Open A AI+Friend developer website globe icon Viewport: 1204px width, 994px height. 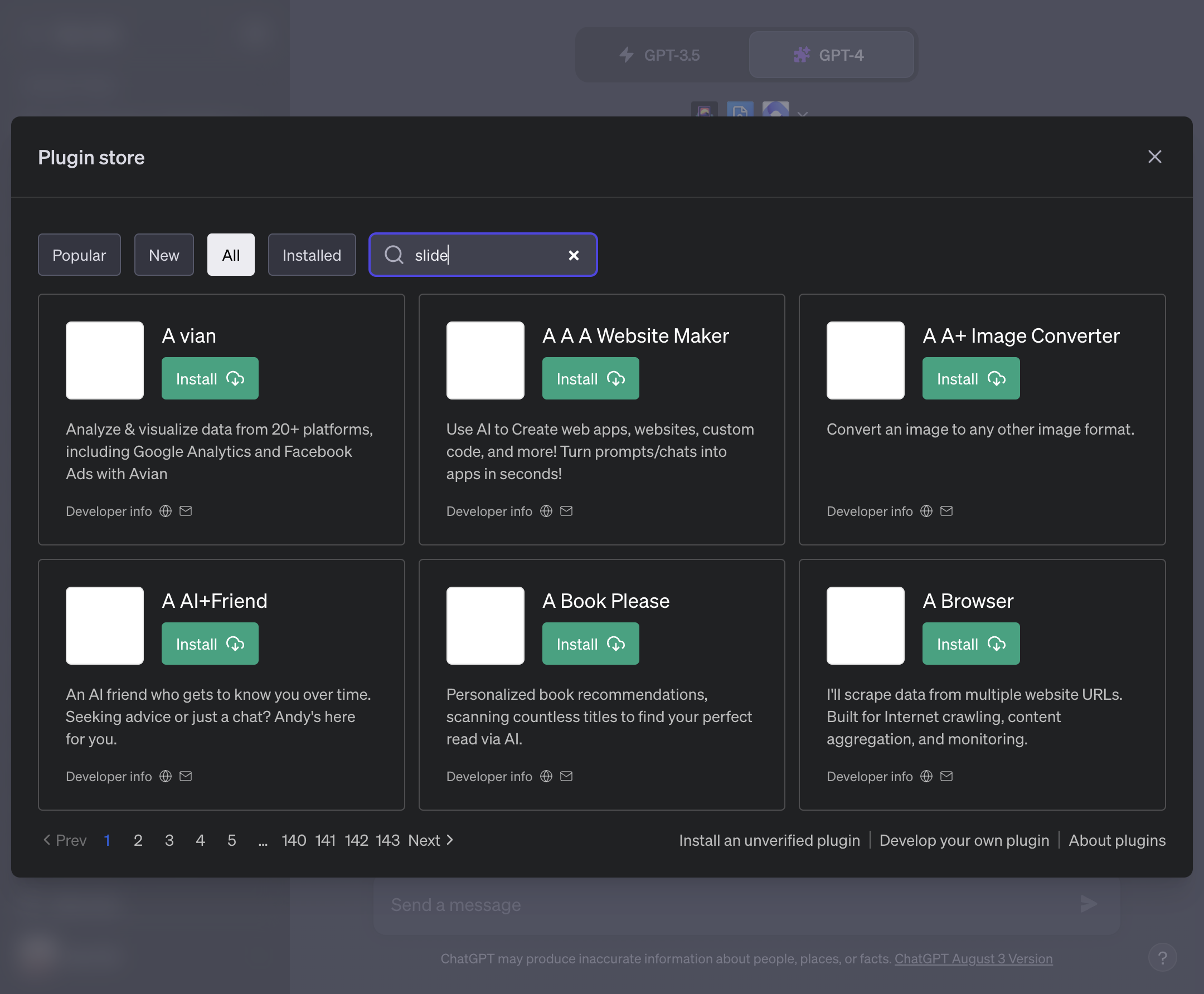(166, 776)
